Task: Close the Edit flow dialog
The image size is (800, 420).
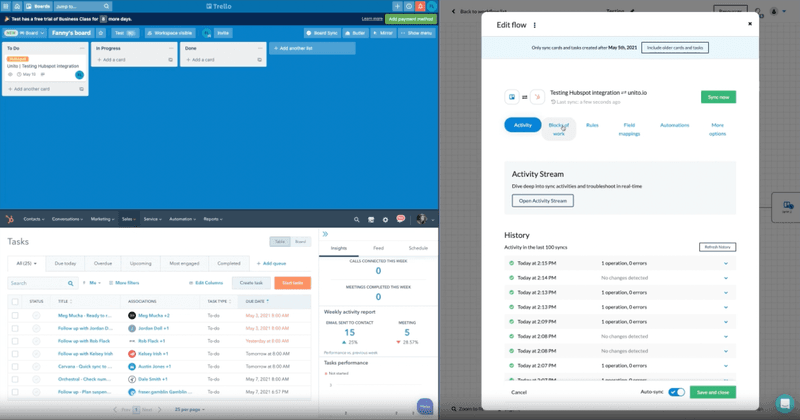Action: (750, 23)
